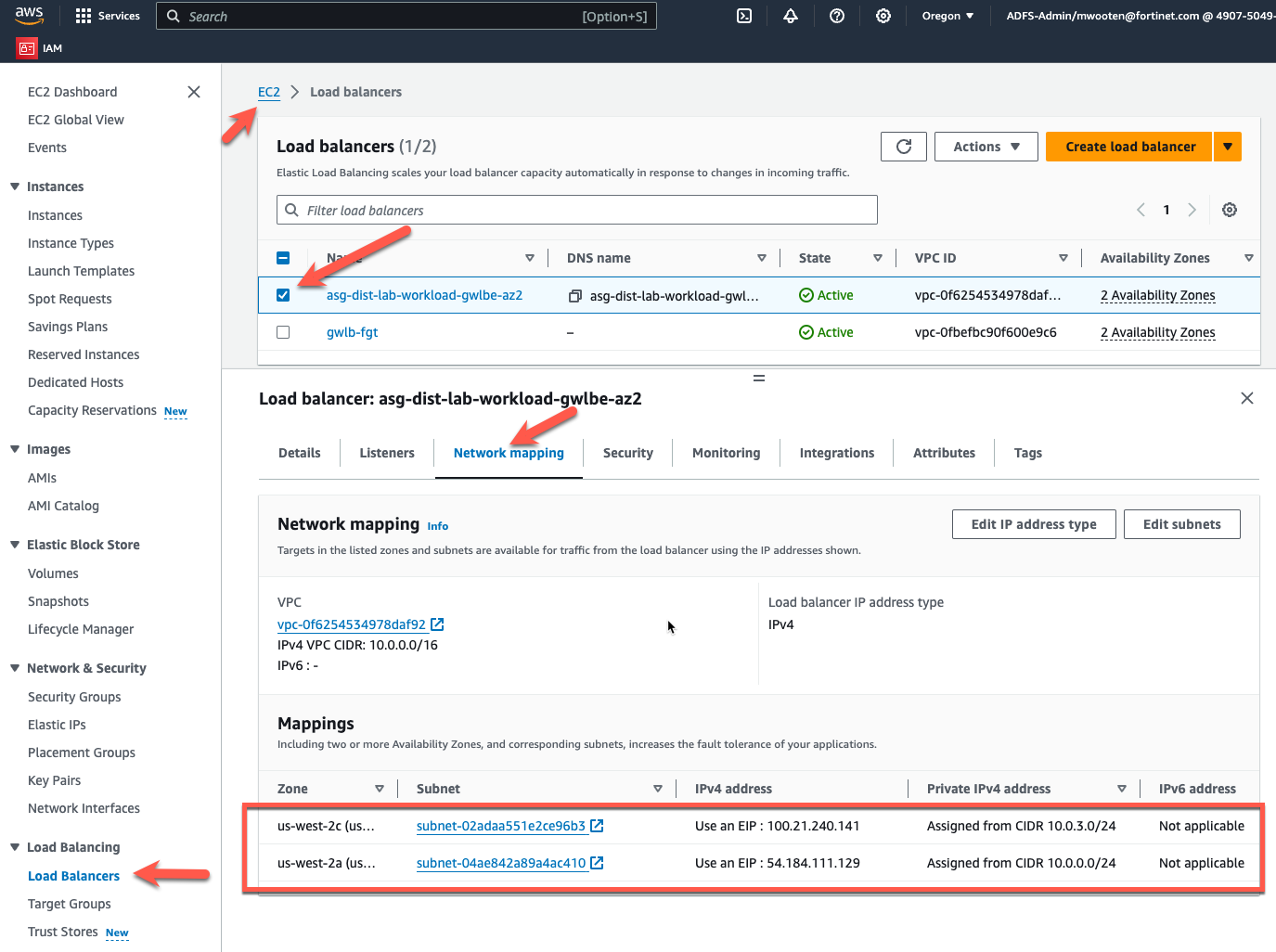1276x952 pixels.
Task: Open gwlb-fgt load balancer link
Action: pyautogui.click(x=353, y=332)
